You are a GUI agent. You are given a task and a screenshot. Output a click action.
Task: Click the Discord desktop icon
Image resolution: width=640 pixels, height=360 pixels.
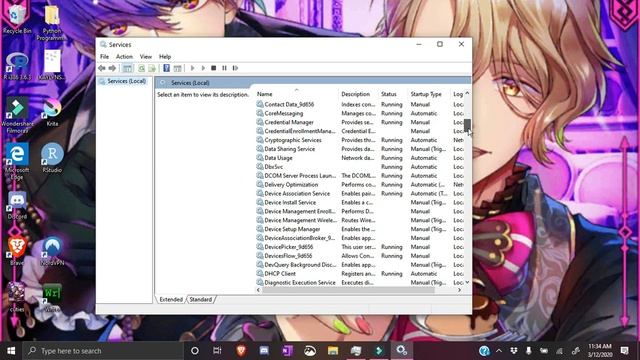click(x=17, y=205)
